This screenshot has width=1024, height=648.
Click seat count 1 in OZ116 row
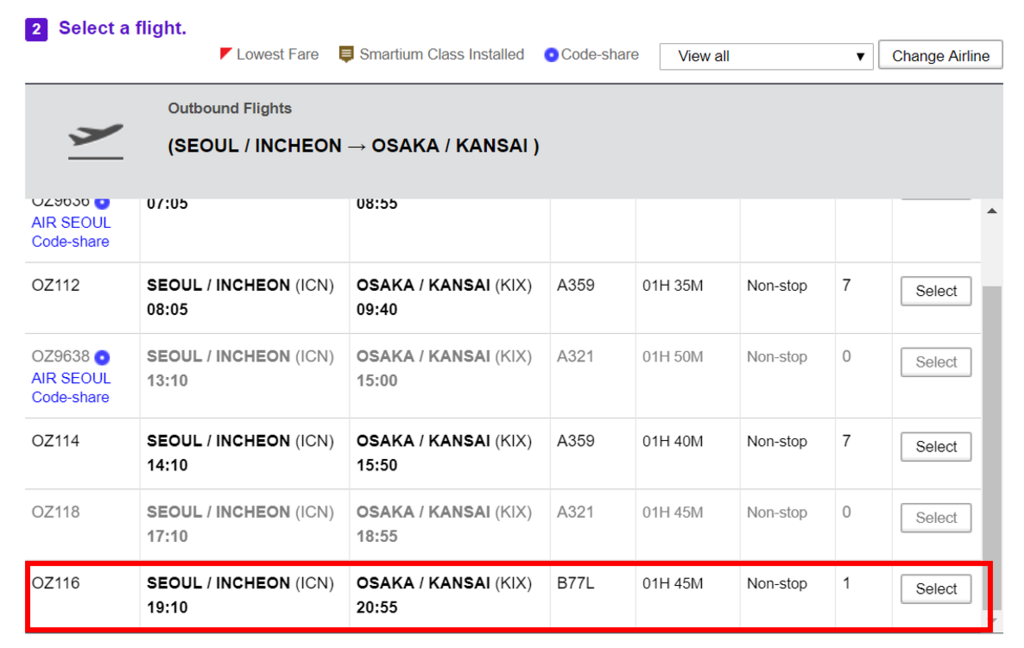click(846, 583)
